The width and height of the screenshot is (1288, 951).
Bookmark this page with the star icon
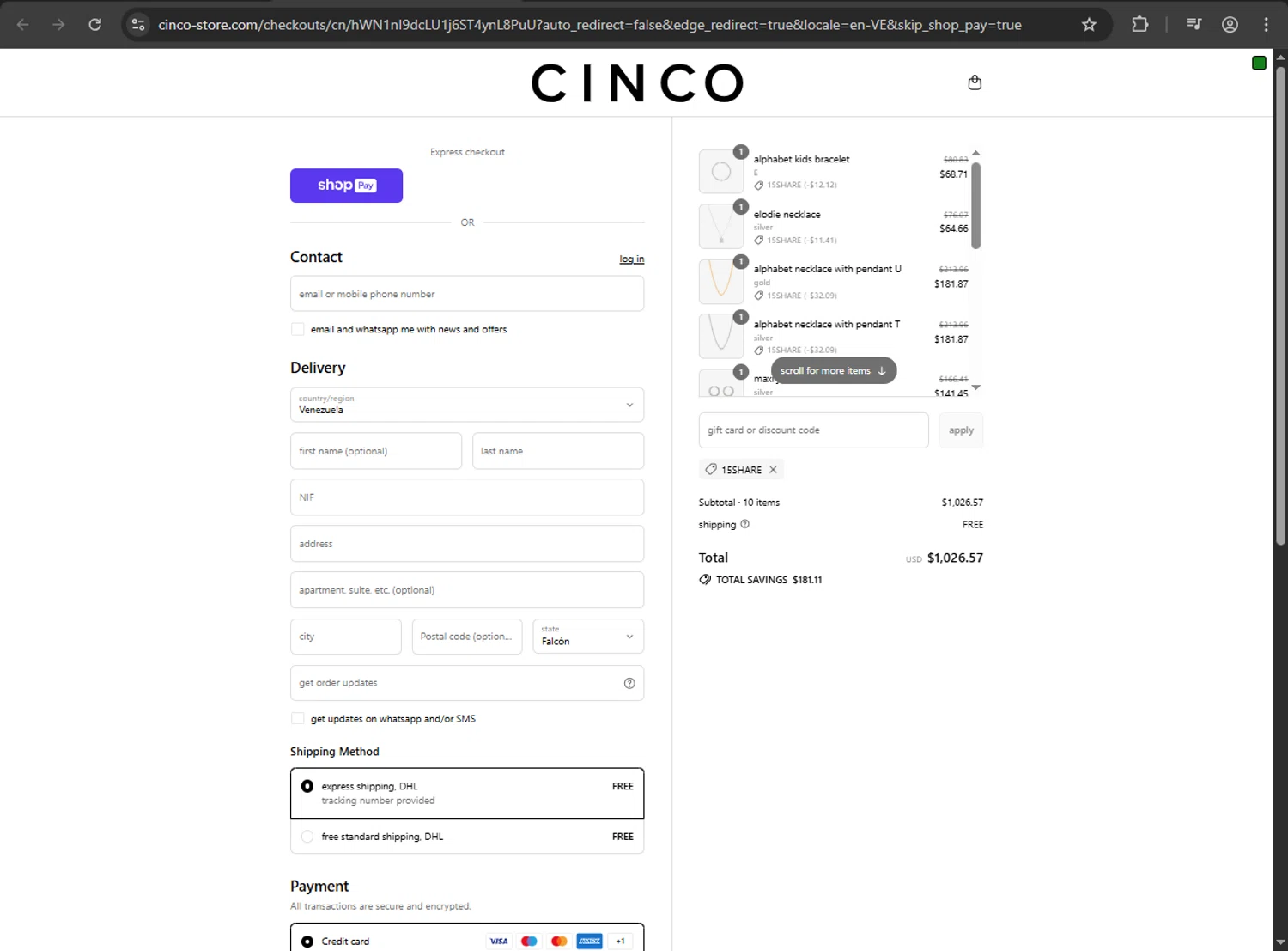click(x=1089, y=25)
